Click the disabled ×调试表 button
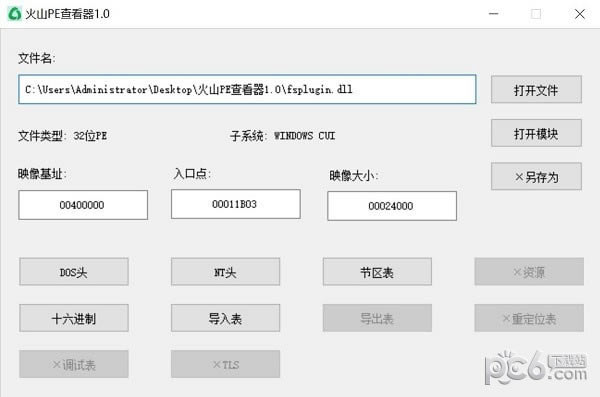600x397 pixels. 74,364
